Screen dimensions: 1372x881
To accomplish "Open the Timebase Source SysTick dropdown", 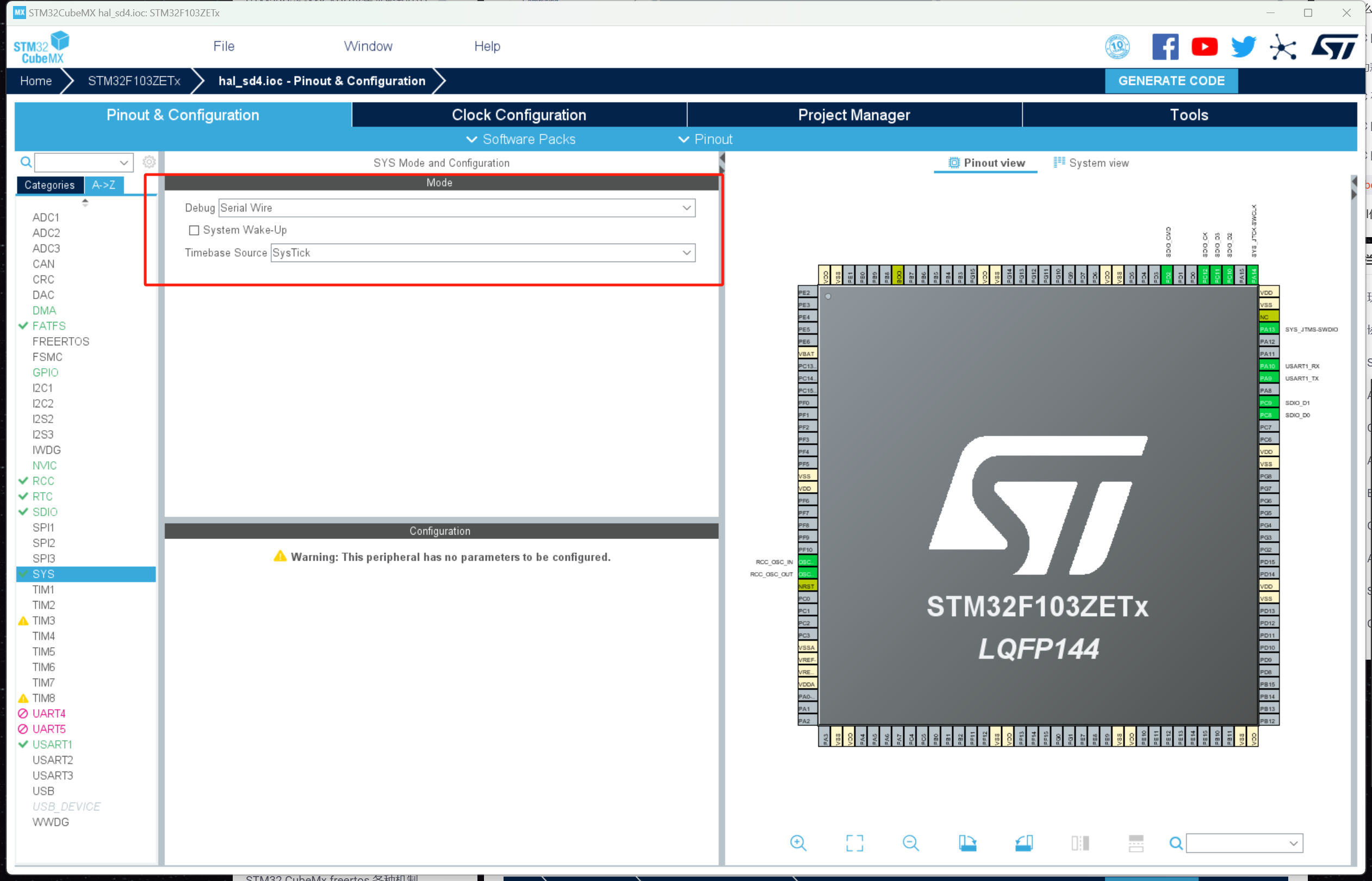I will point(483,253).
